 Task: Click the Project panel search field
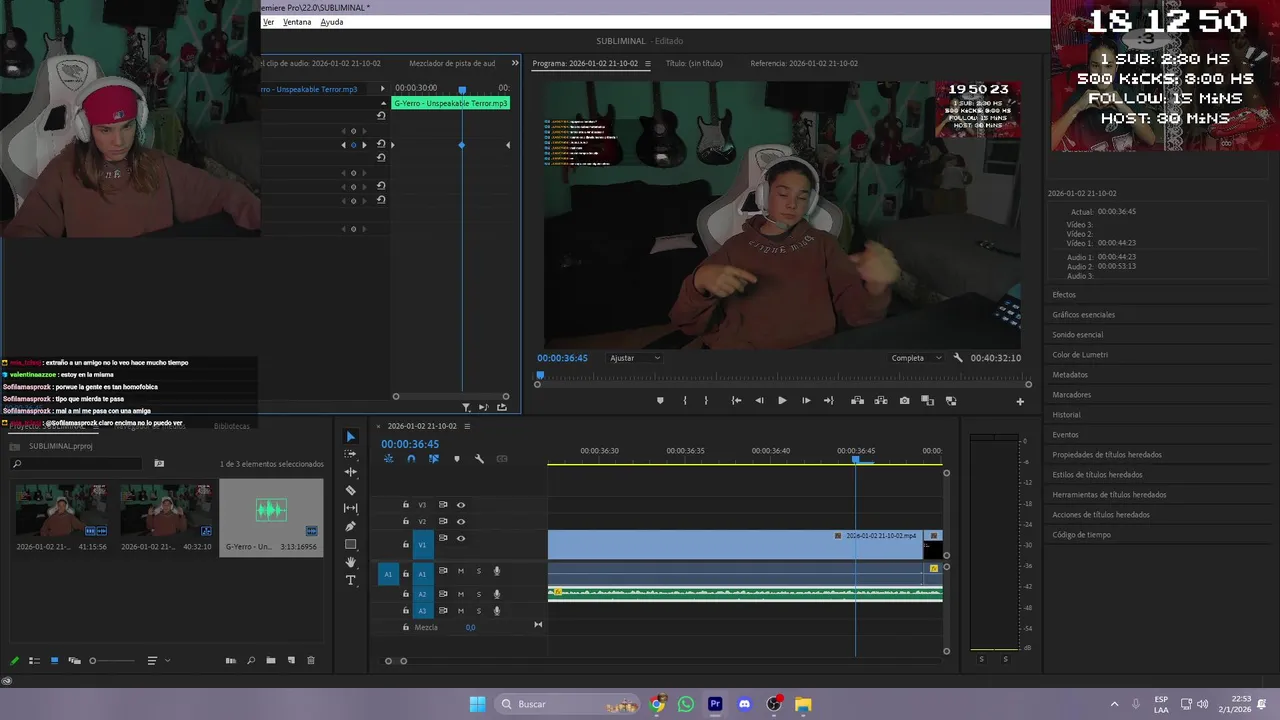(78, 464)
